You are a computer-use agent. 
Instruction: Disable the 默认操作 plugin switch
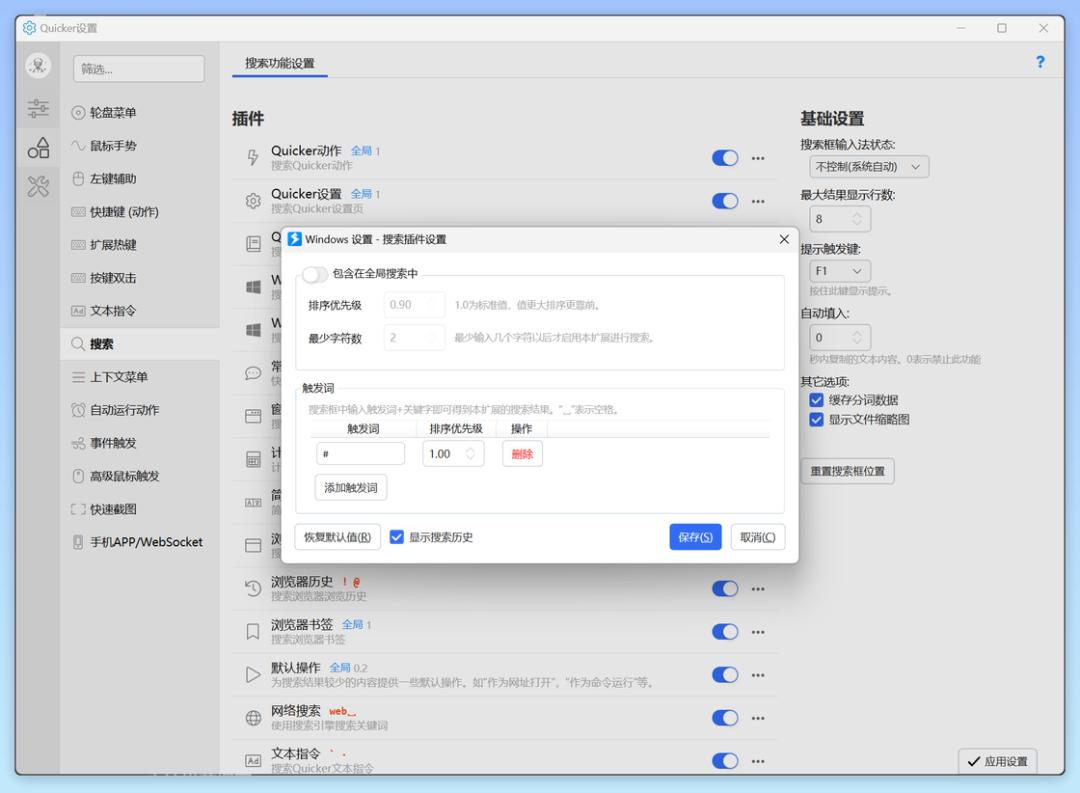pos(725,675)
